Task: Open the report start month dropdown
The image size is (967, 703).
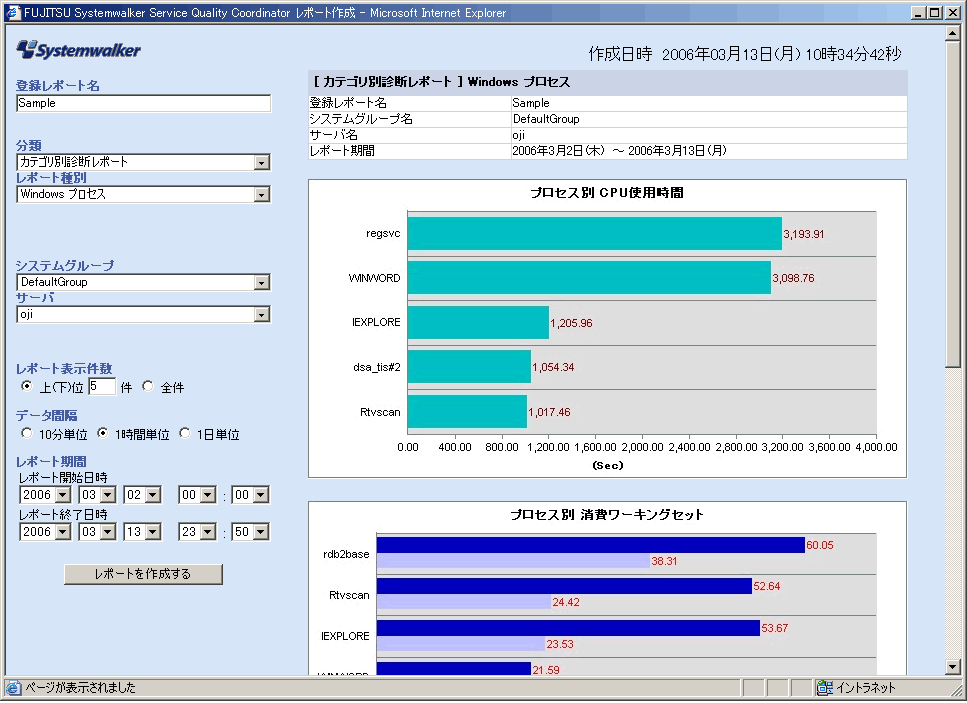Action: 97,495
